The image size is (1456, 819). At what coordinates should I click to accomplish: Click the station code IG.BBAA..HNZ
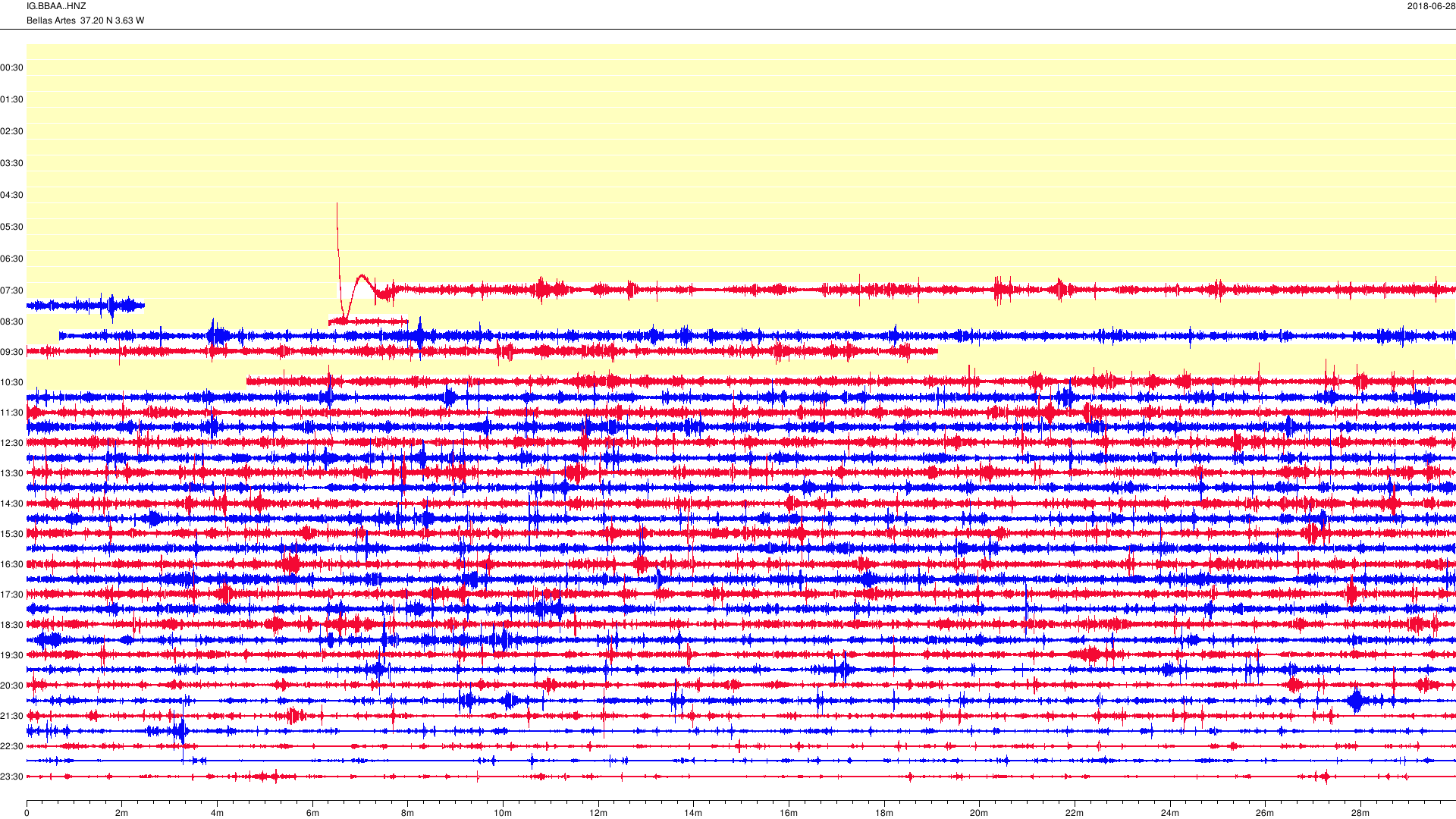click(56, 6)
